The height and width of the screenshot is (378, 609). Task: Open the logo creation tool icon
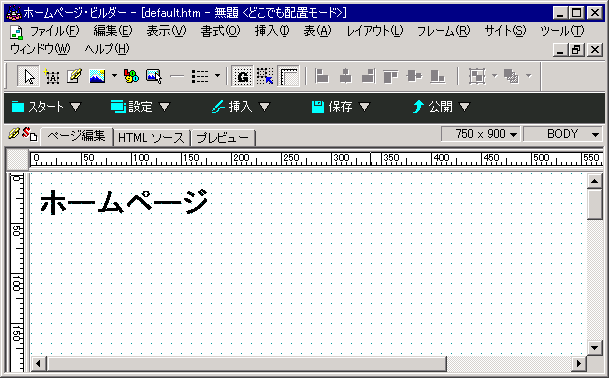[x=131, y=76]
